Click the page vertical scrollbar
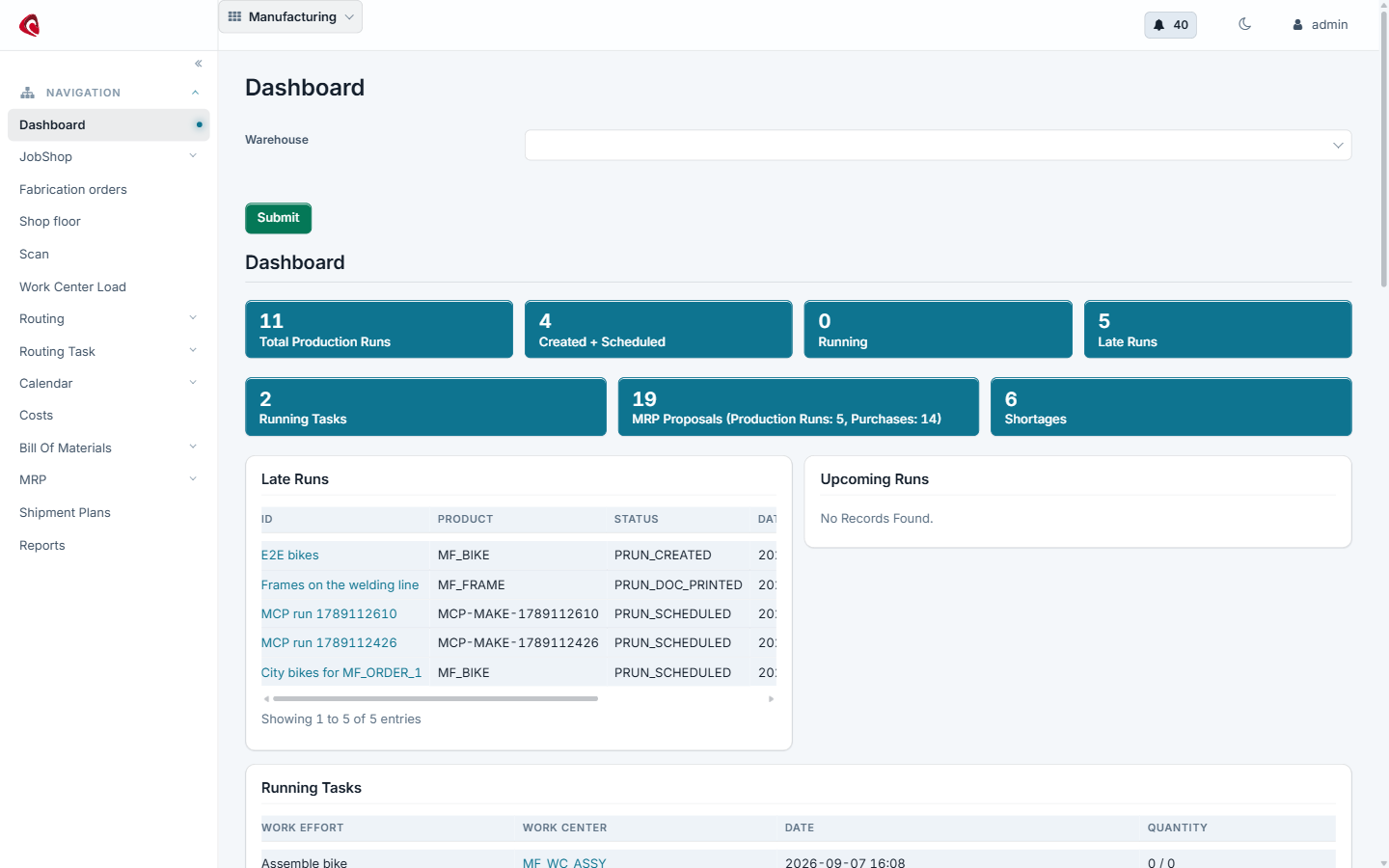1389x868 pixels. [1384, 149]
